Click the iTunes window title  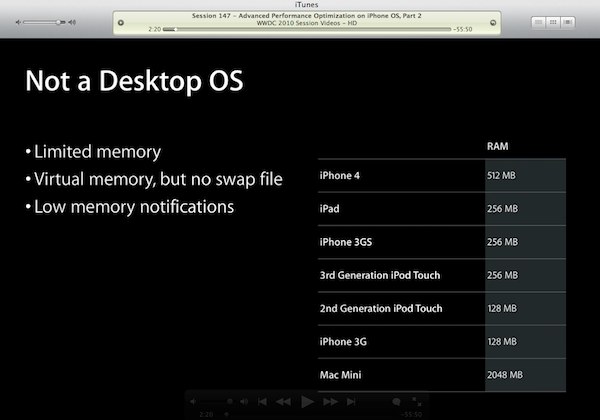307,5
